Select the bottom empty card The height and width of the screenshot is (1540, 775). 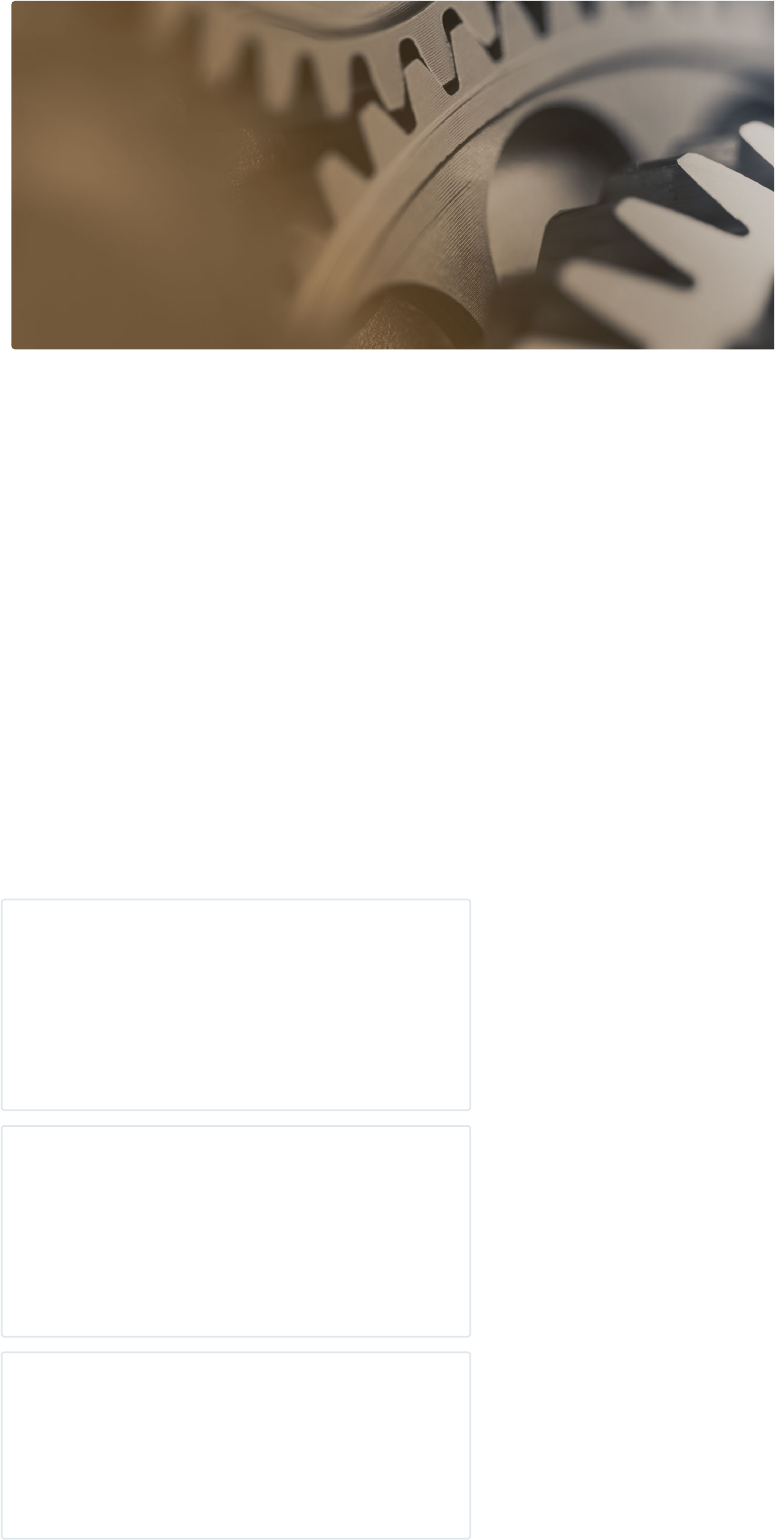(x=236, y=1446)
